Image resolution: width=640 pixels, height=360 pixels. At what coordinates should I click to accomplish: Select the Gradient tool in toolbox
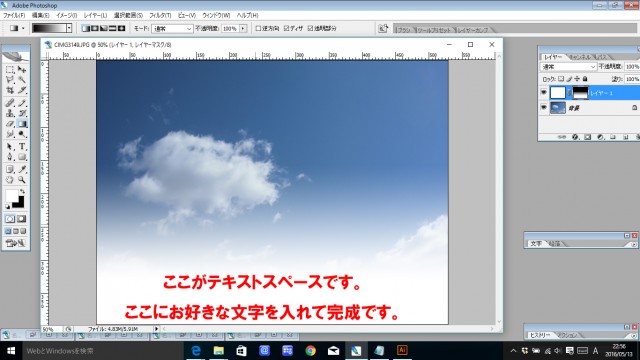(22, 124)
